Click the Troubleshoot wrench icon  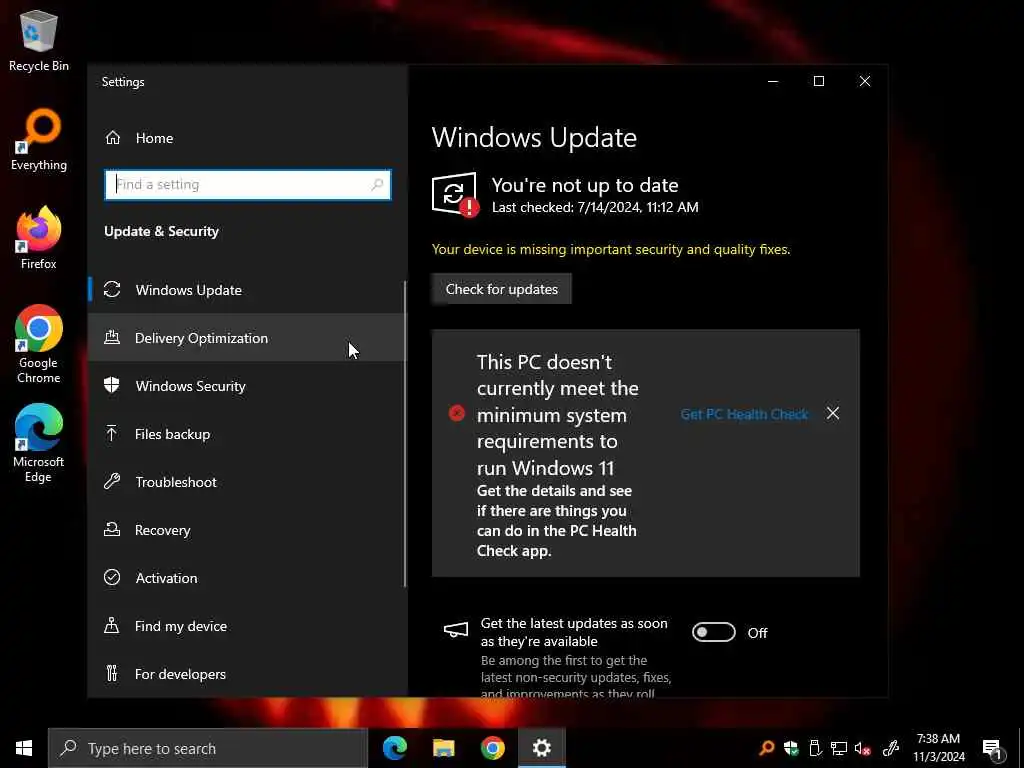112,481
